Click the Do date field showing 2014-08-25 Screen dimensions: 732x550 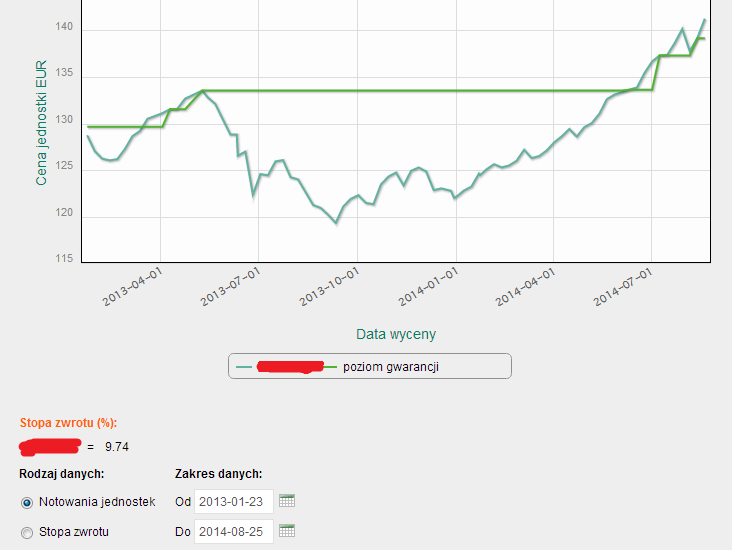pos(234,531)
